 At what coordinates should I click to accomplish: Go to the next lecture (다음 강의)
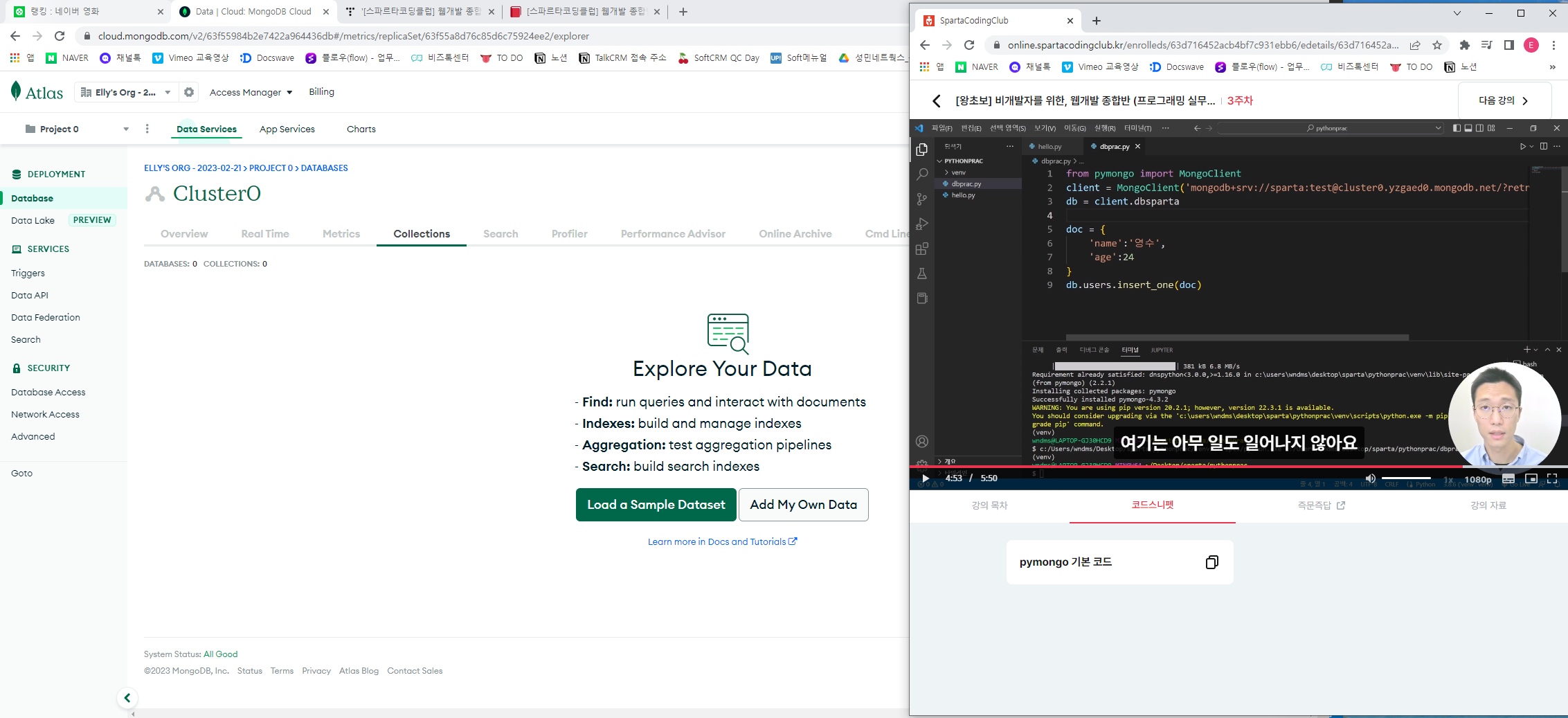tap(1504, 100)
